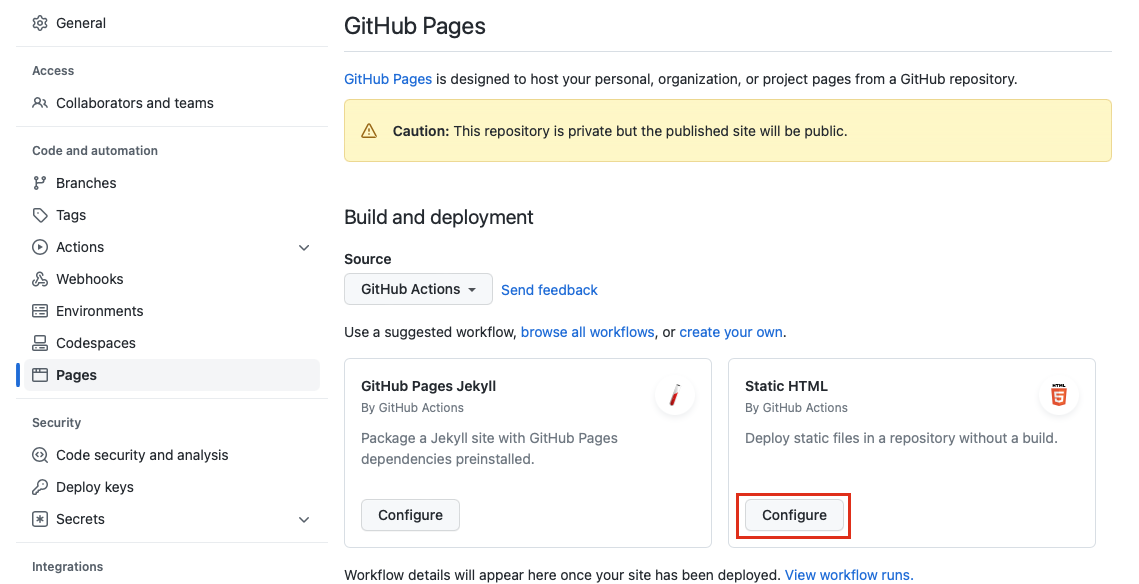Click the gear icon beside General

(38, 22)
